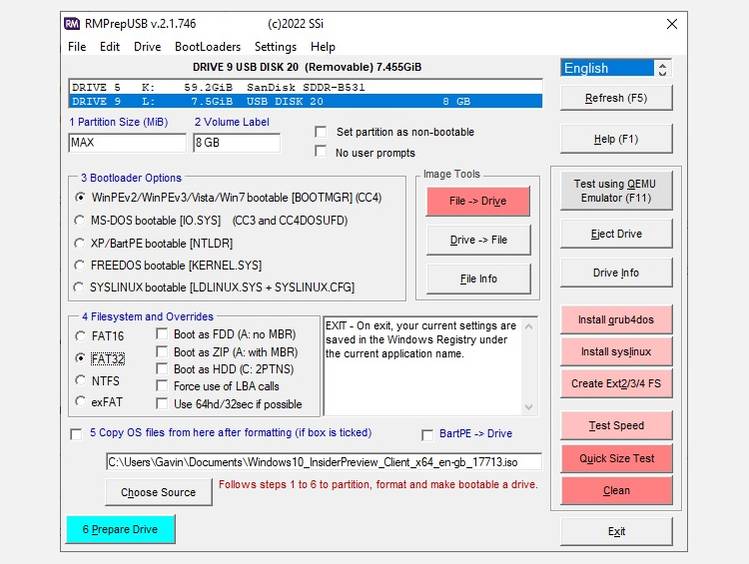Select MS-DOS bootable IO.SYS option
Screen dimensions: 749x564
tap(79, 220)
